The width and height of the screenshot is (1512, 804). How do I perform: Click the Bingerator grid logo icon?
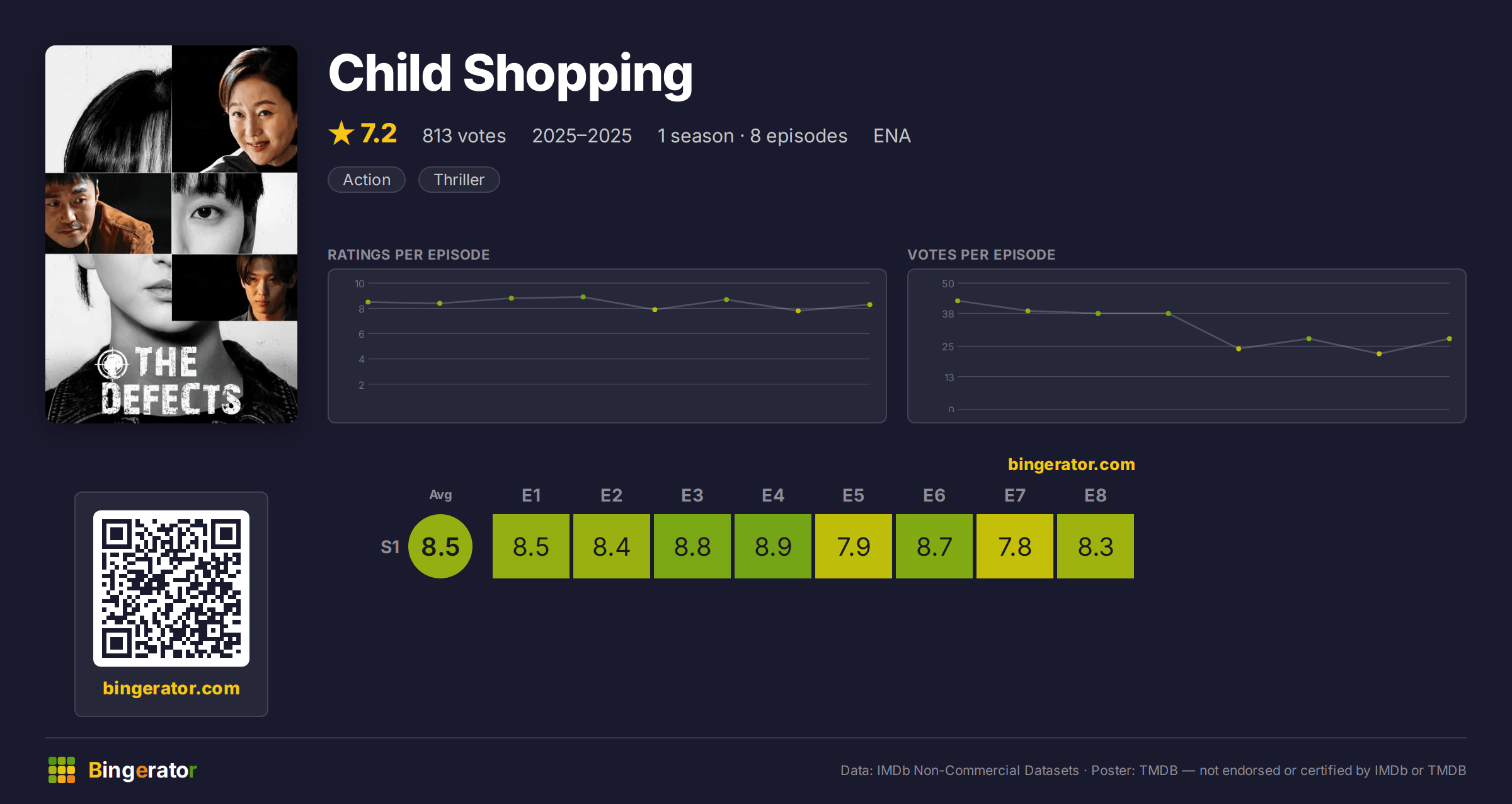[x=62, y=770]
